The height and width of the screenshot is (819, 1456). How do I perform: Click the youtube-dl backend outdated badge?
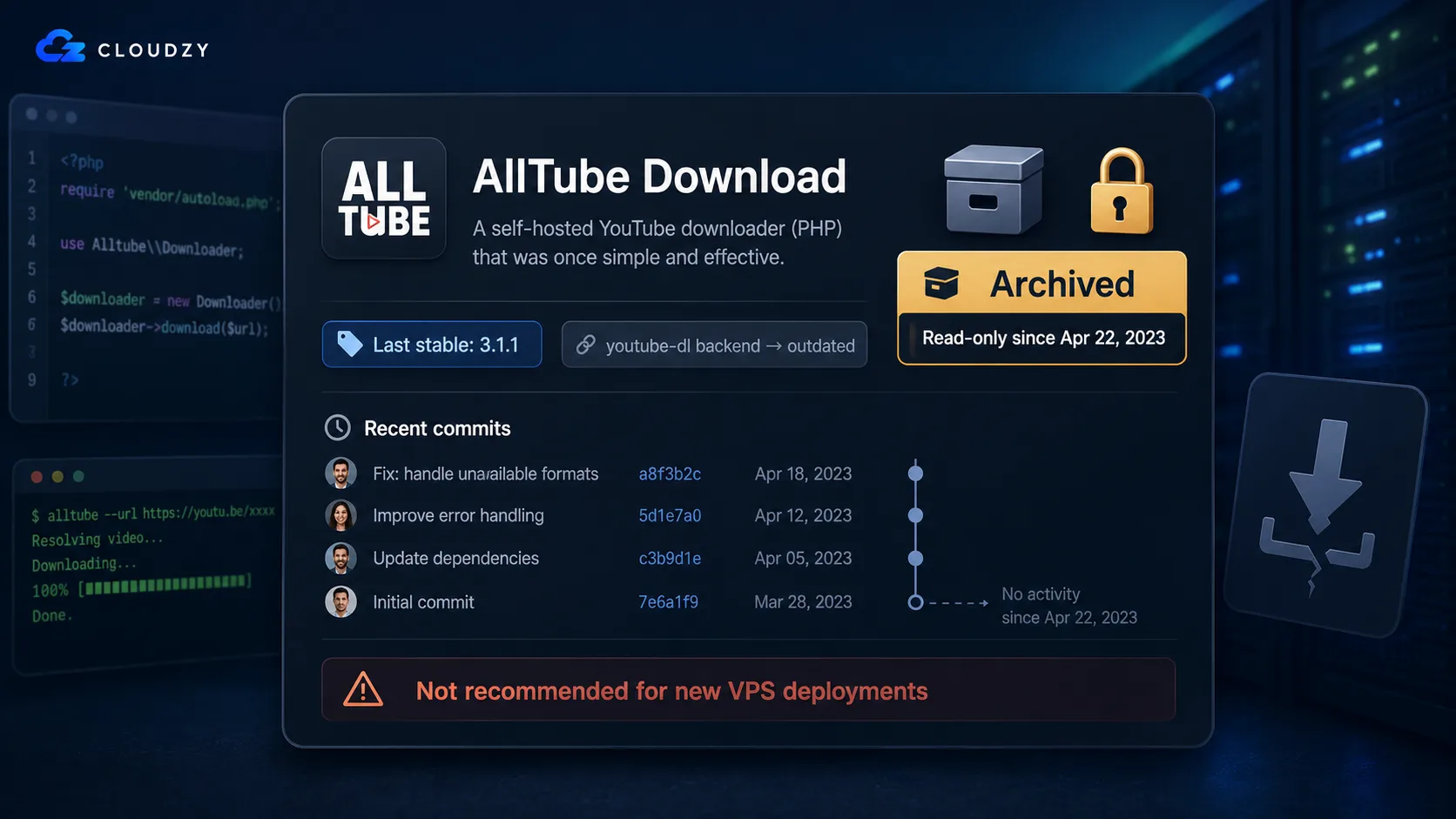coord(714,345)
